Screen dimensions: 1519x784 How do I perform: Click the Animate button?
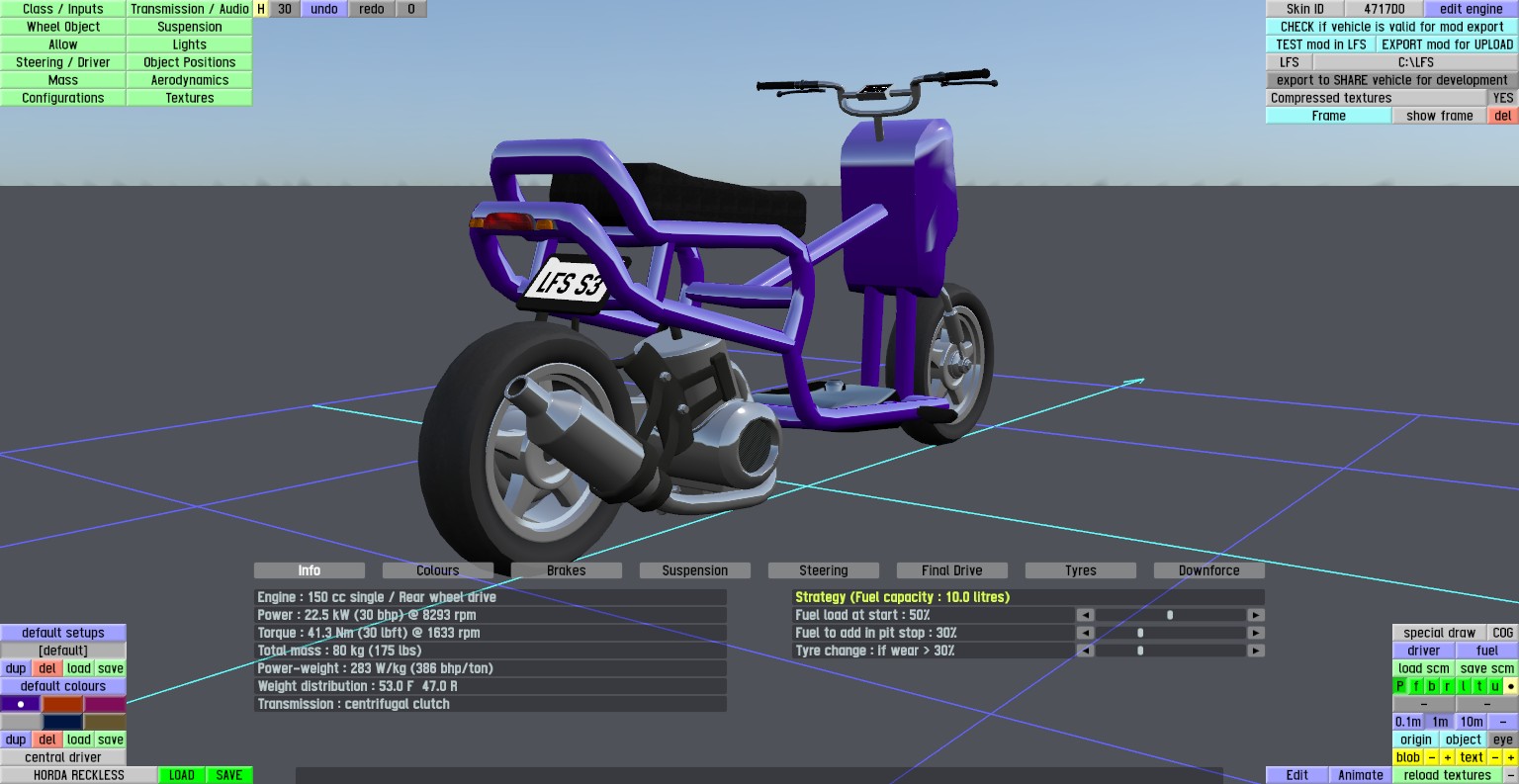(x=1361, y=775)
